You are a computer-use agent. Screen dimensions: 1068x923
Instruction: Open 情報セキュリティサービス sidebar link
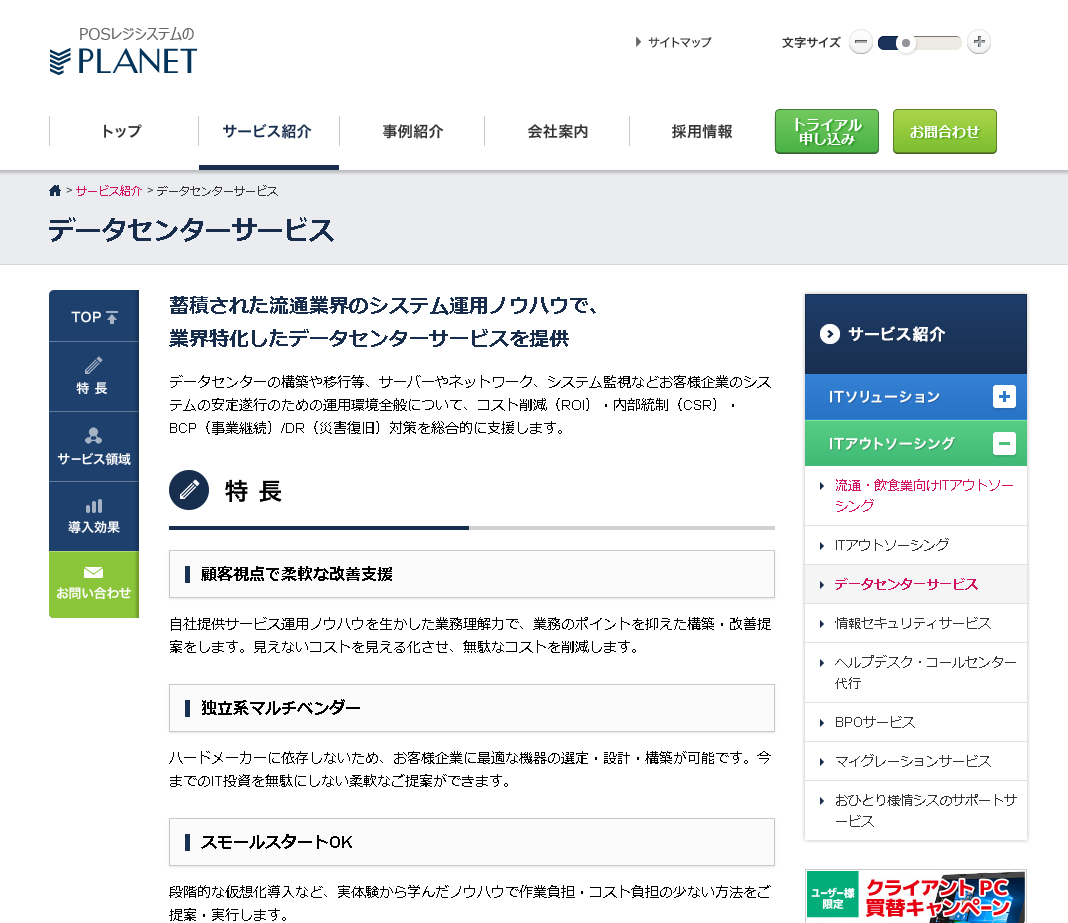(x=912, y=623)
